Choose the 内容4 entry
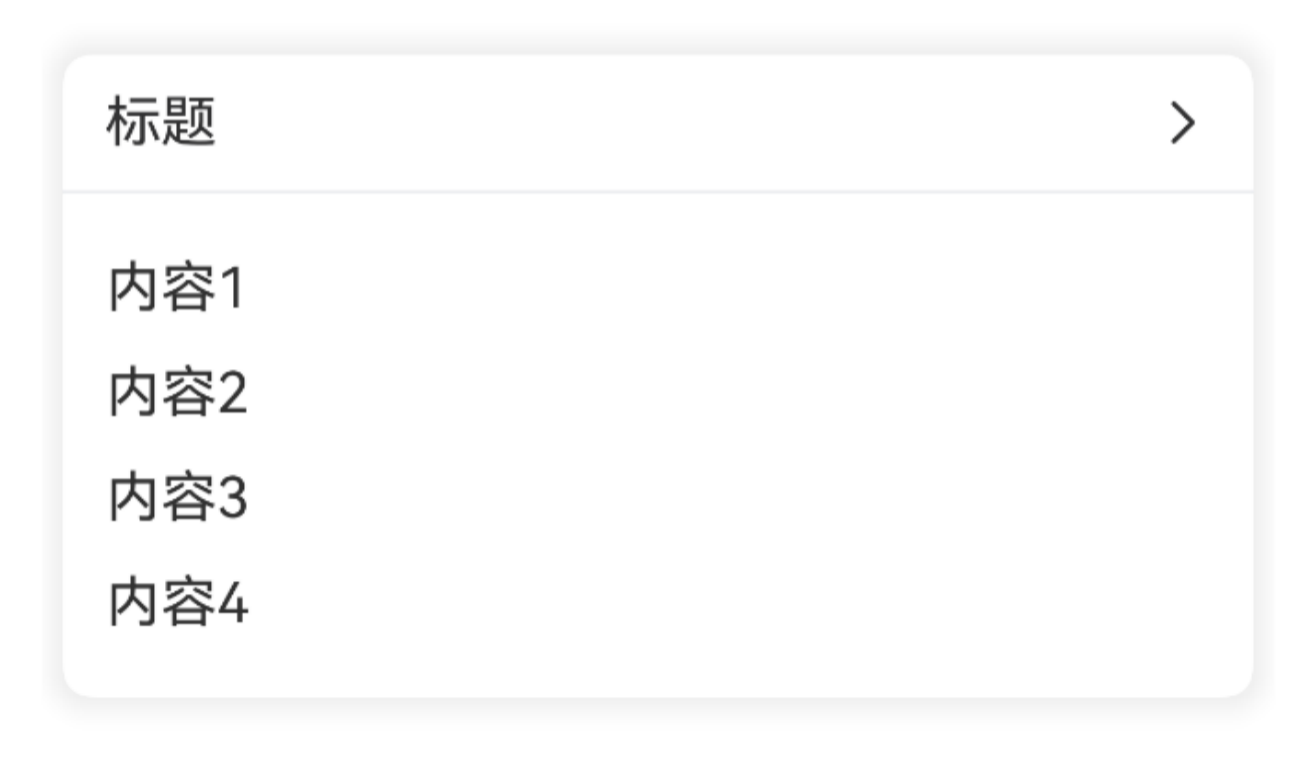The width and height of the screenshot is (1316, 758). pos(177,605)
